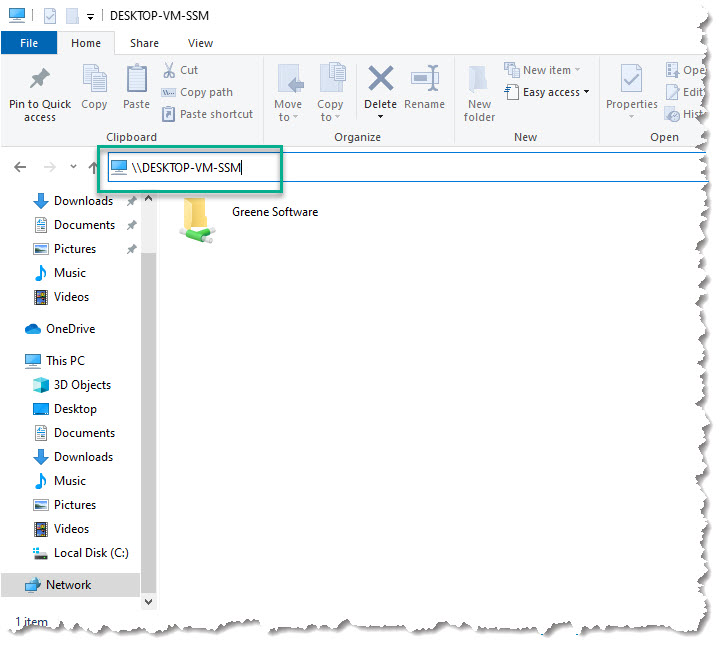The image size is (723, 648).
Task: Open the recent locations chevron beside Forward
Action: 73,167
